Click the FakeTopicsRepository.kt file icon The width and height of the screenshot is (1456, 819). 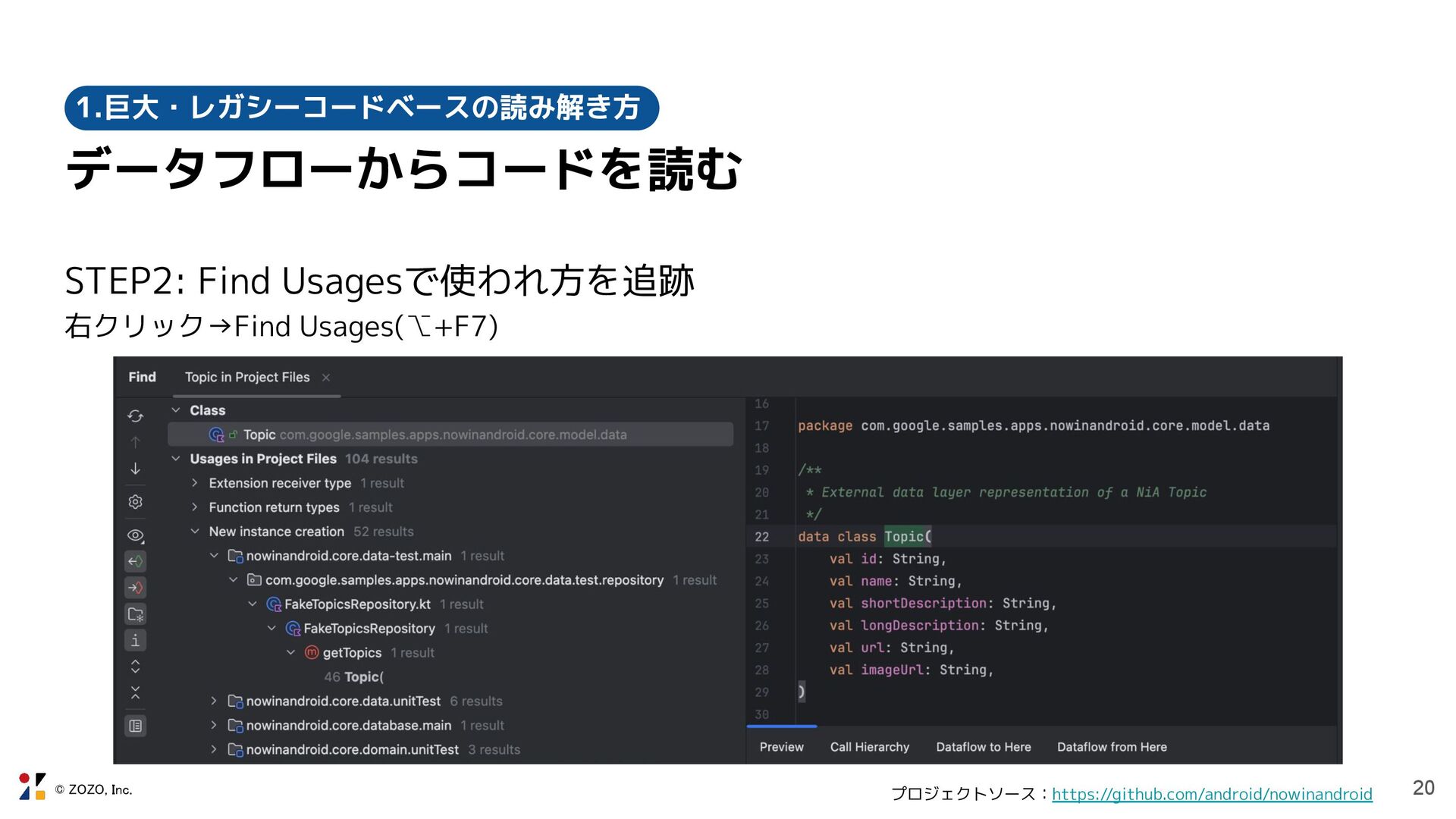274,604
